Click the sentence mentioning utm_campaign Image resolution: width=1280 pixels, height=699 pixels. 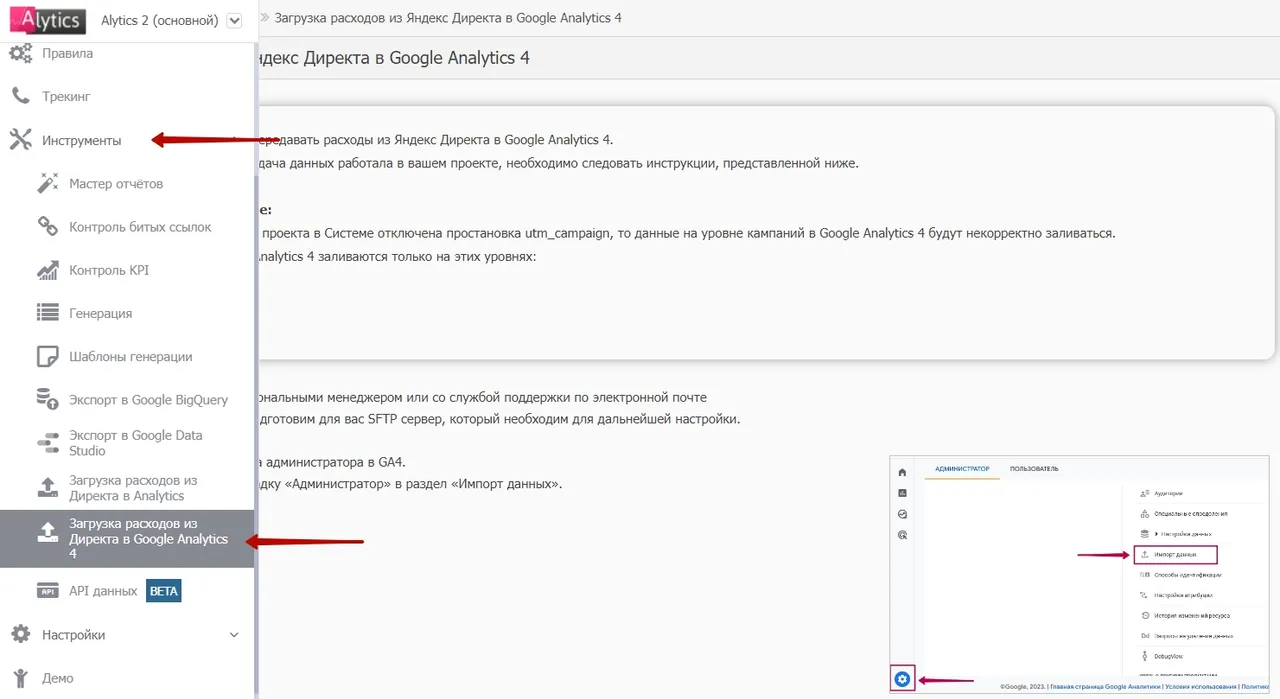(686, 233)
